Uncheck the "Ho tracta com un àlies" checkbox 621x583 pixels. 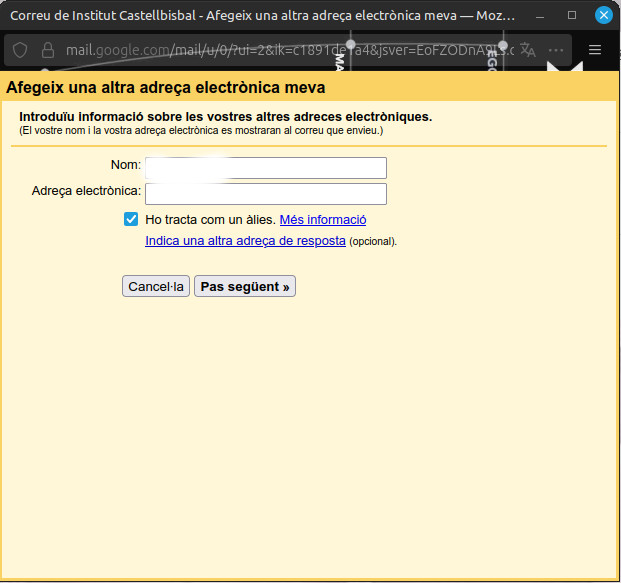131,220
